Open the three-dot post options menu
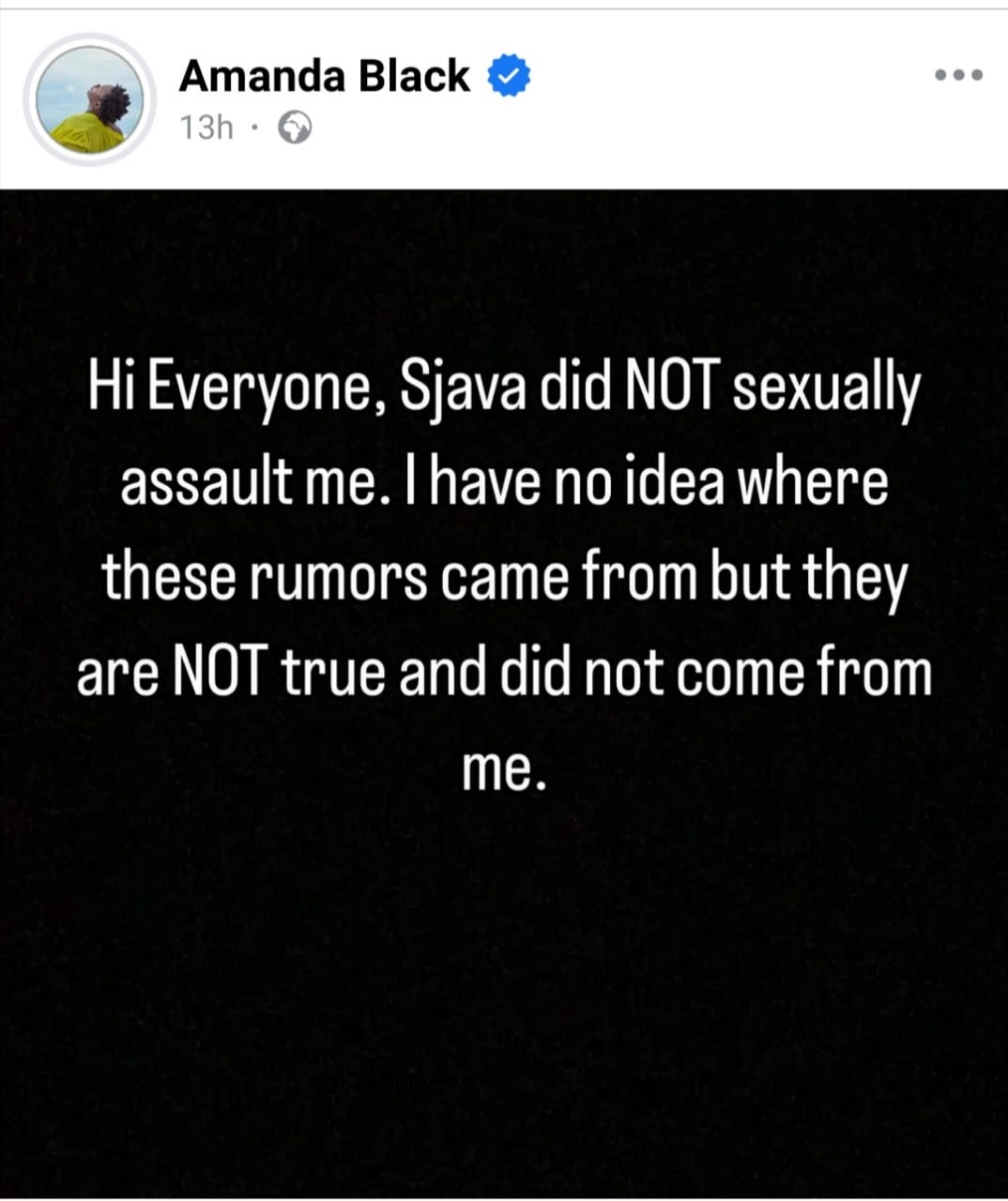 pos(959,75)
